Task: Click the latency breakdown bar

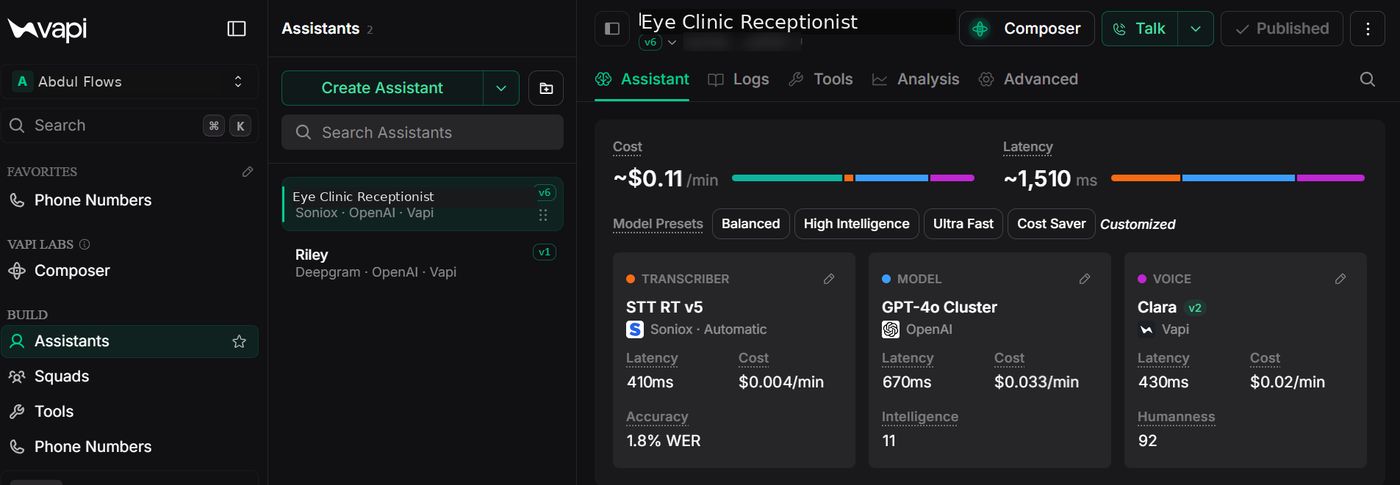Action: [x=1238, y=178]
